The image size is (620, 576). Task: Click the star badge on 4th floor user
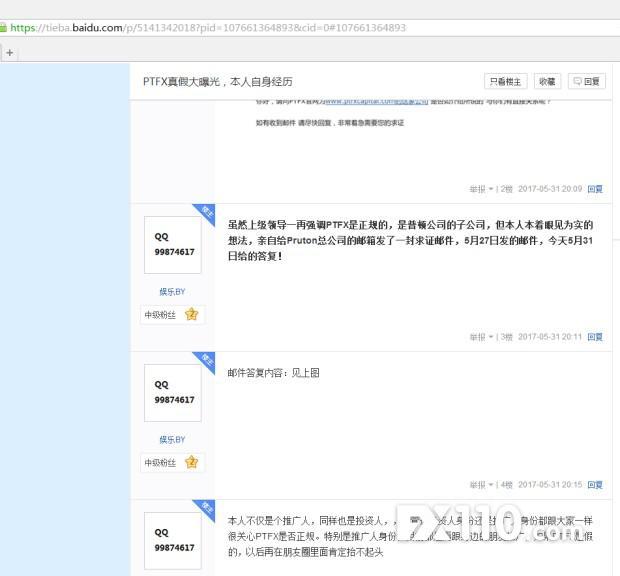[191, 462]
